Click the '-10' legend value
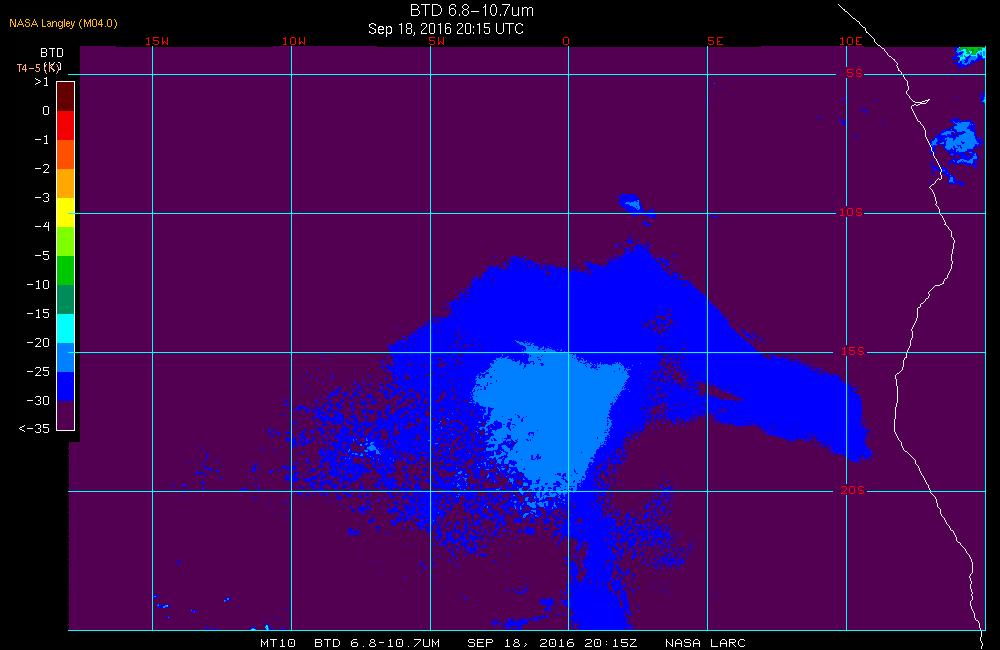 [x=38, y=284]
